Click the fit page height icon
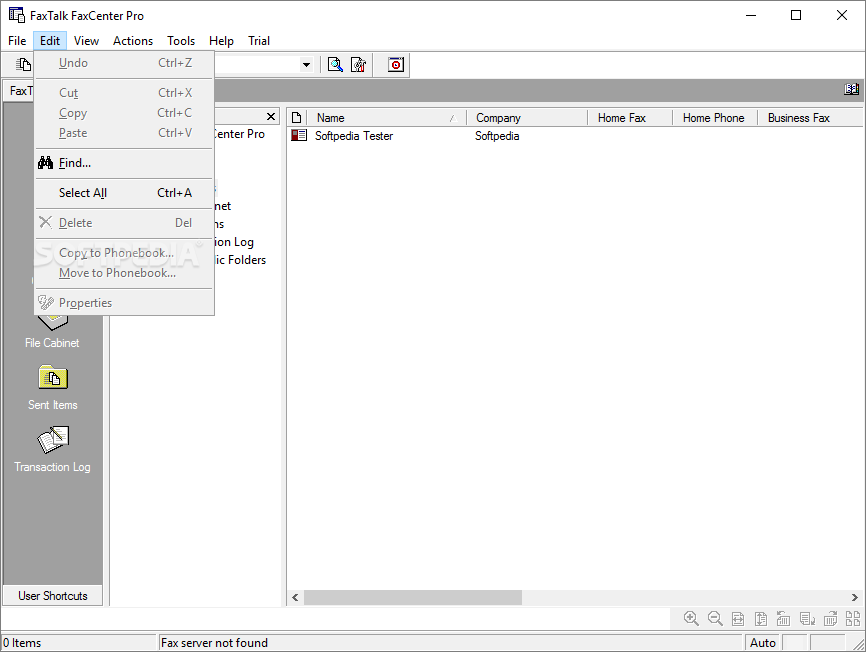The height and width of the screenshot is (652, 866). click(761, 619)
